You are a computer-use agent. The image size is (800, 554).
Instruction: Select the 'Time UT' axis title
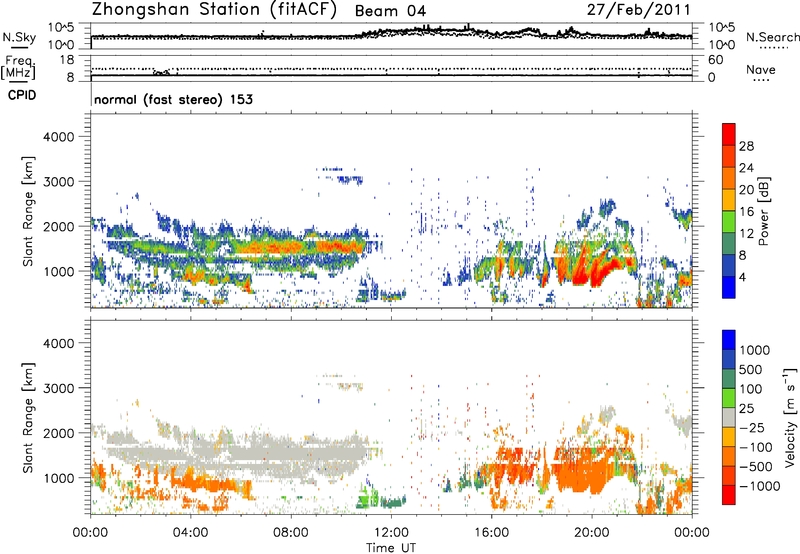pos(391,548)
